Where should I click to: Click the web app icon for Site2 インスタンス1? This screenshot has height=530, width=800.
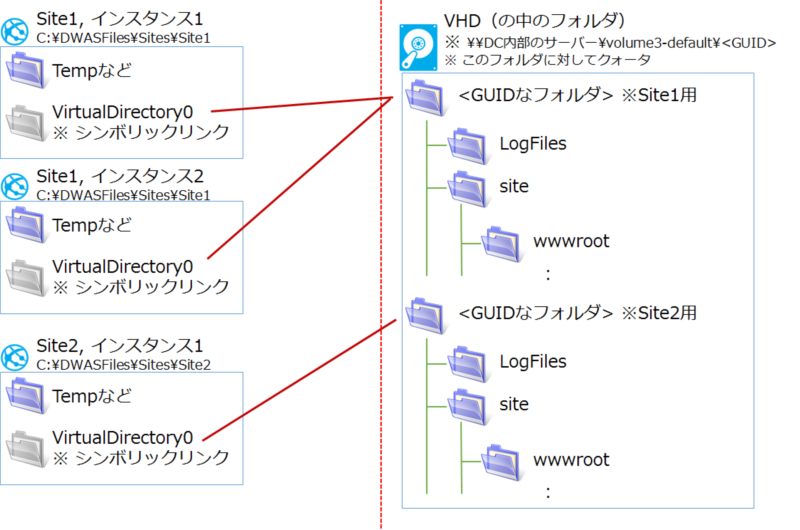pos(15,357)
